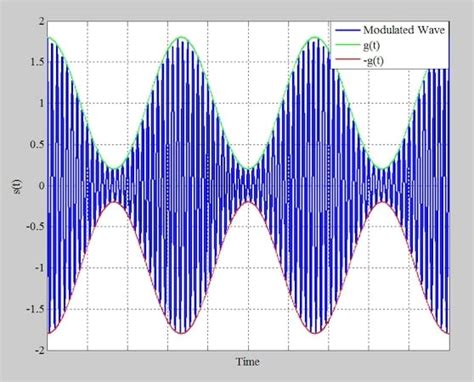Click y-axis tick label 2
Screen dimensions: 474x382
(41, 21)
